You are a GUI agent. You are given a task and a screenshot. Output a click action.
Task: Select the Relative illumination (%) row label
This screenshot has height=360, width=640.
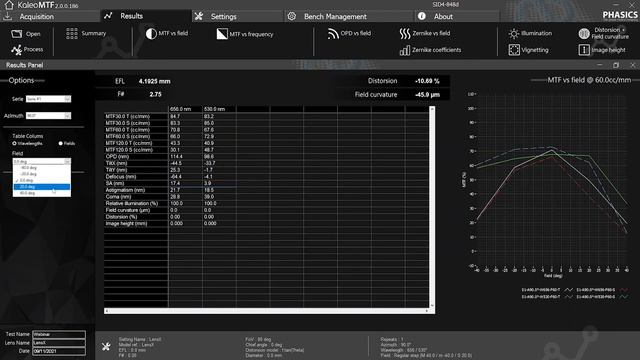pos(131,204)
